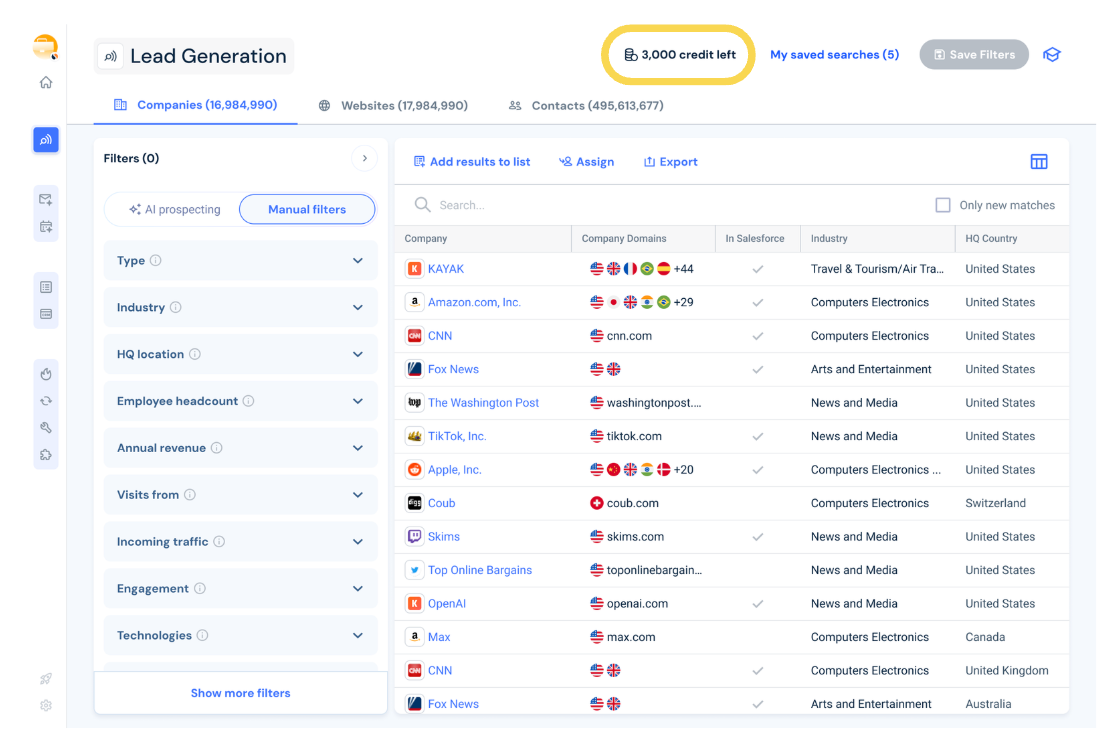Click Show more filters
Image resolution: width=1098 pixels, height=732 pixels.
point(240,693)
